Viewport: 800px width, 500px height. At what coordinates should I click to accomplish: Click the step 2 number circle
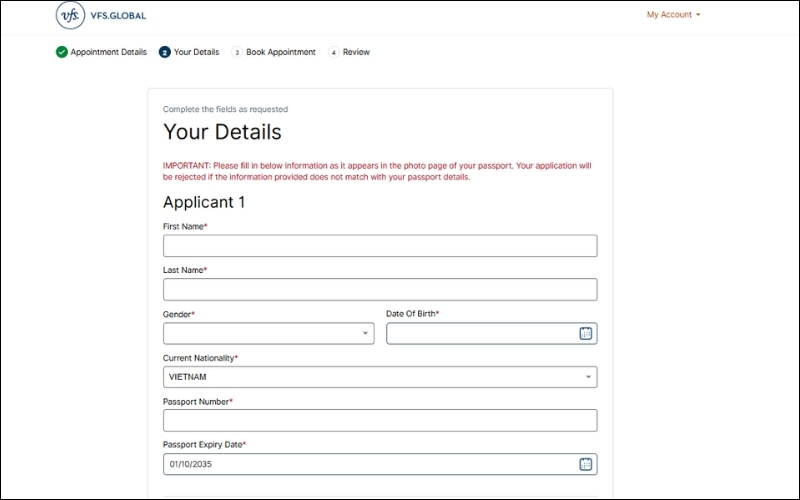[x=165, y=52]
